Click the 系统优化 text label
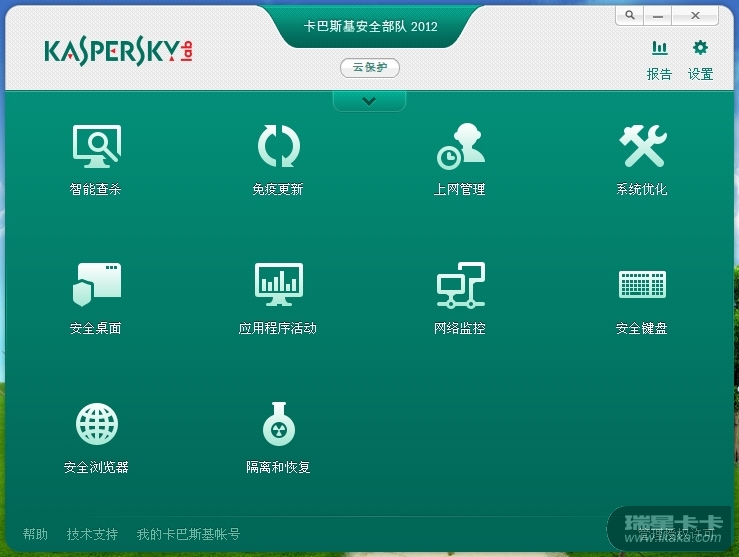The width and height of the screenshot is (739, 557). [x=642, y=189]
